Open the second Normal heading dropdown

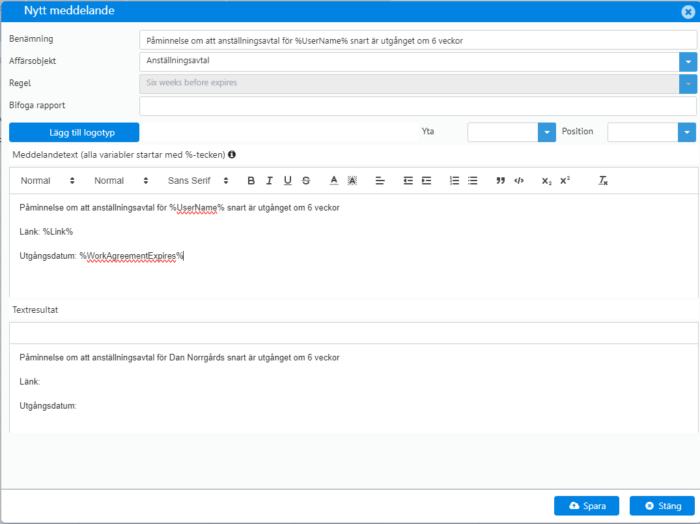[121, 180]
